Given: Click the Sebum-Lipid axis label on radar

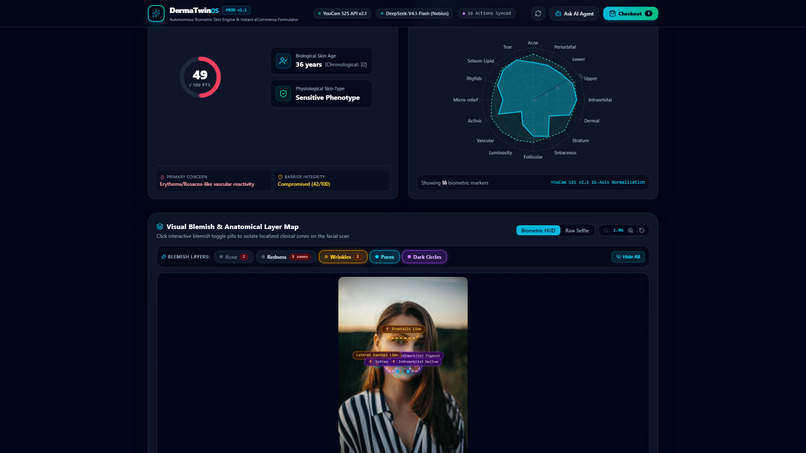Looking at the screenshot, I should click(x=481, y=61).
